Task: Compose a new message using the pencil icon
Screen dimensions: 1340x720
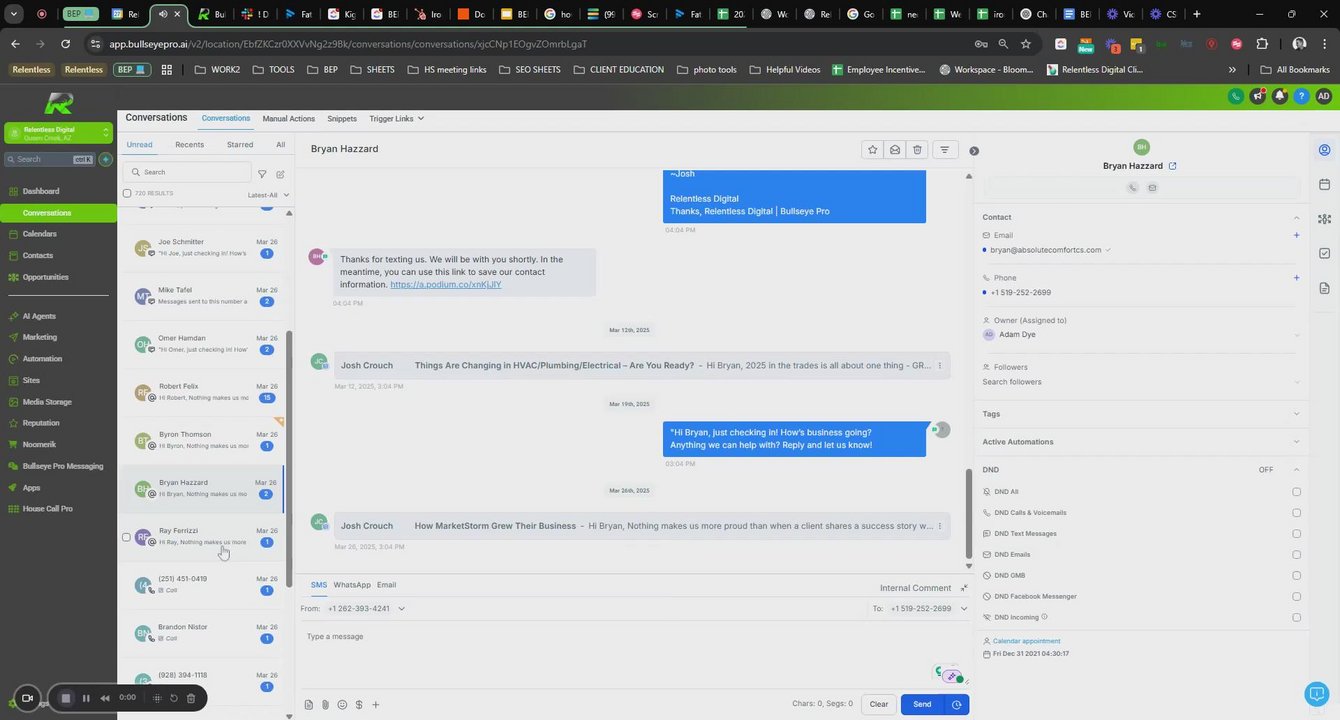Action: coord(280,174)
